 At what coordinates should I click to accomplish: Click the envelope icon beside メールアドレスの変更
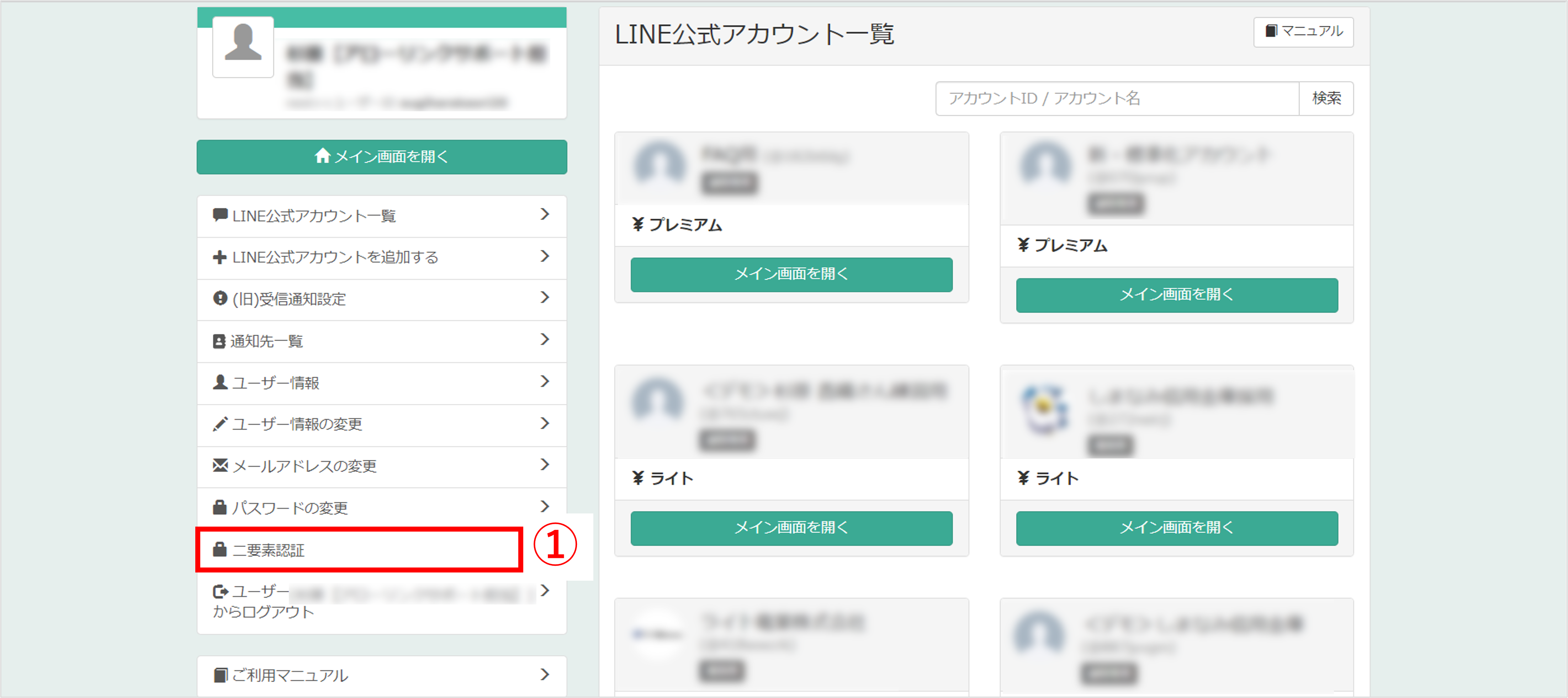click(x=220, y=465)
